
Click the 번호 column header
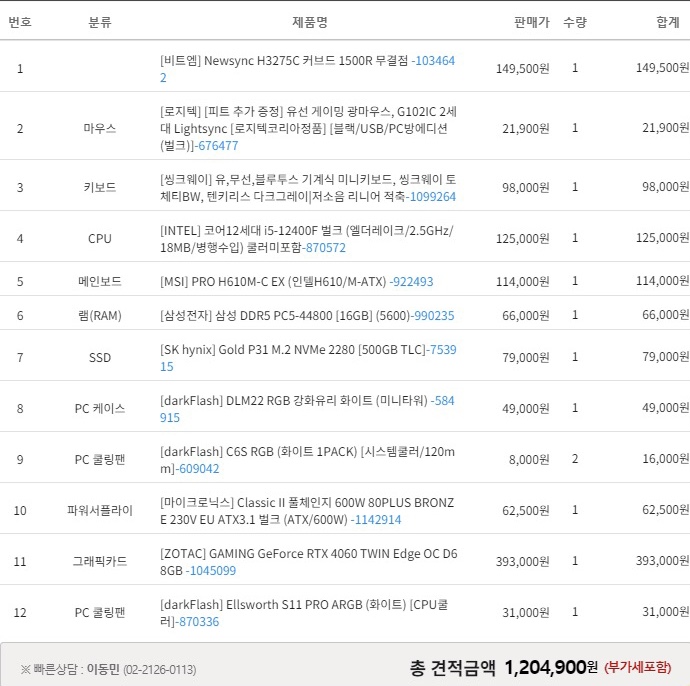[20, 22]
